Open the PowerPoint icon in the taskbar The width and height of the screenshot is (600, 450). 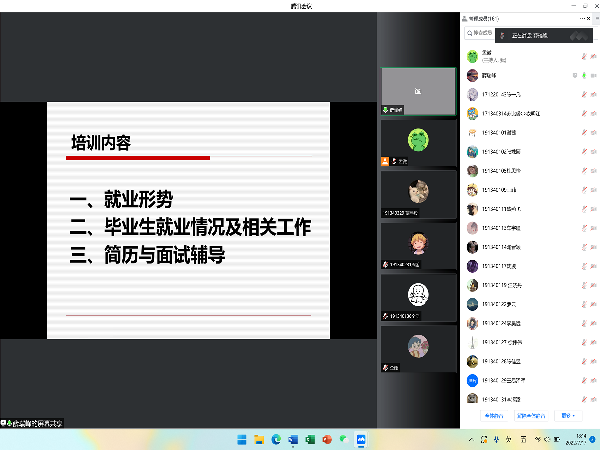tap(327, 439)
